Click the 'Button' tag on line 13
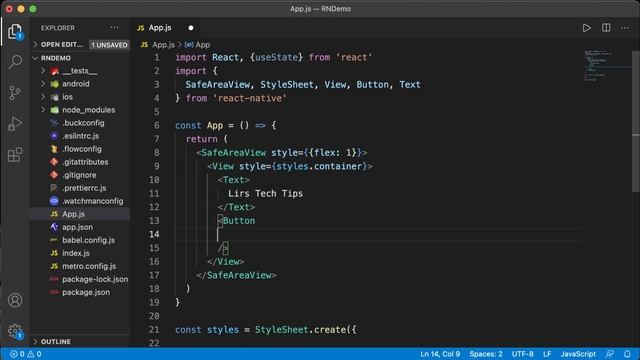 coord(239,221)
